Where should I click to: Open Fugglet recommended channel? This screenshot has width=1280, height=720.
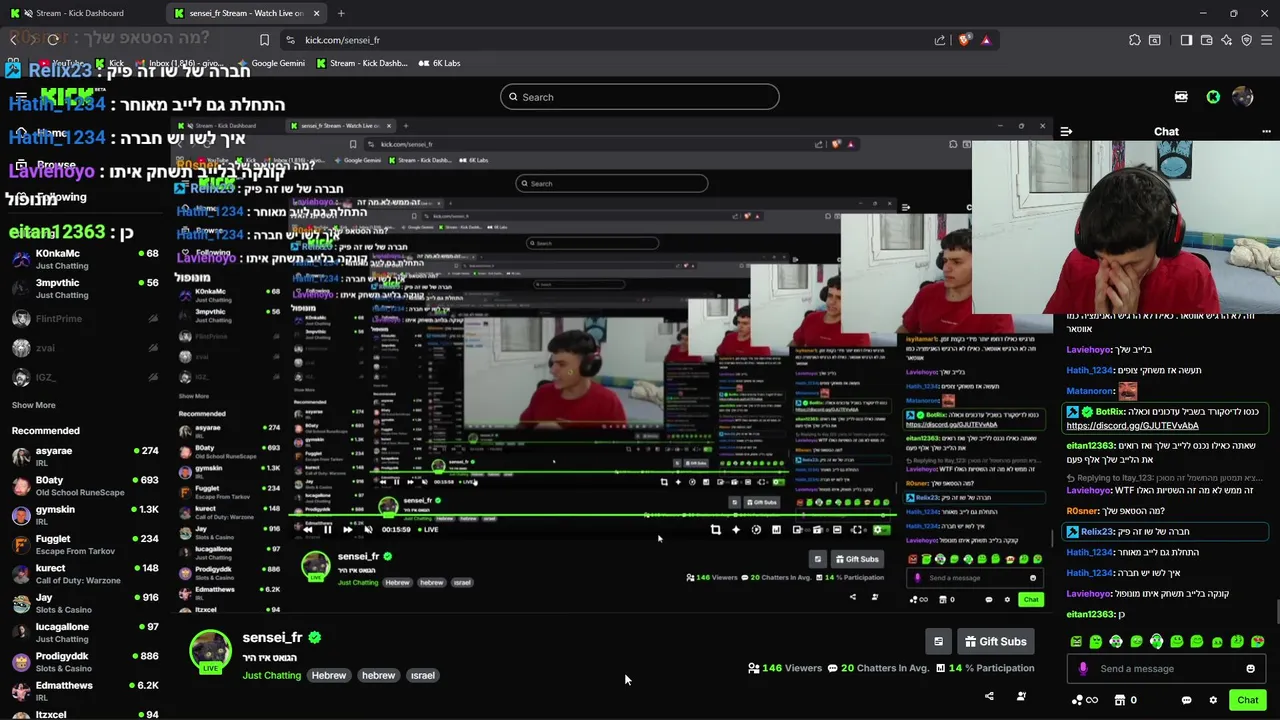coord(85,544)
